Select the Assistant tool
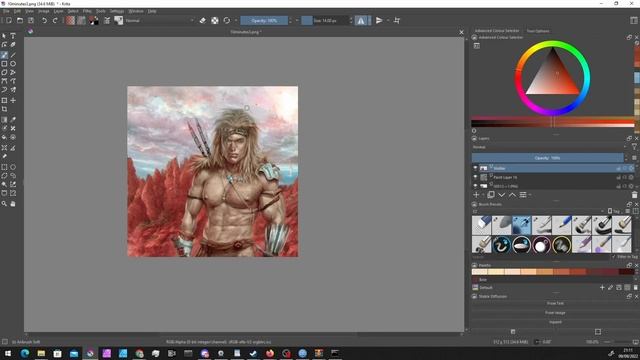This screenshot has width=640, height=360. tap(4, 148)
